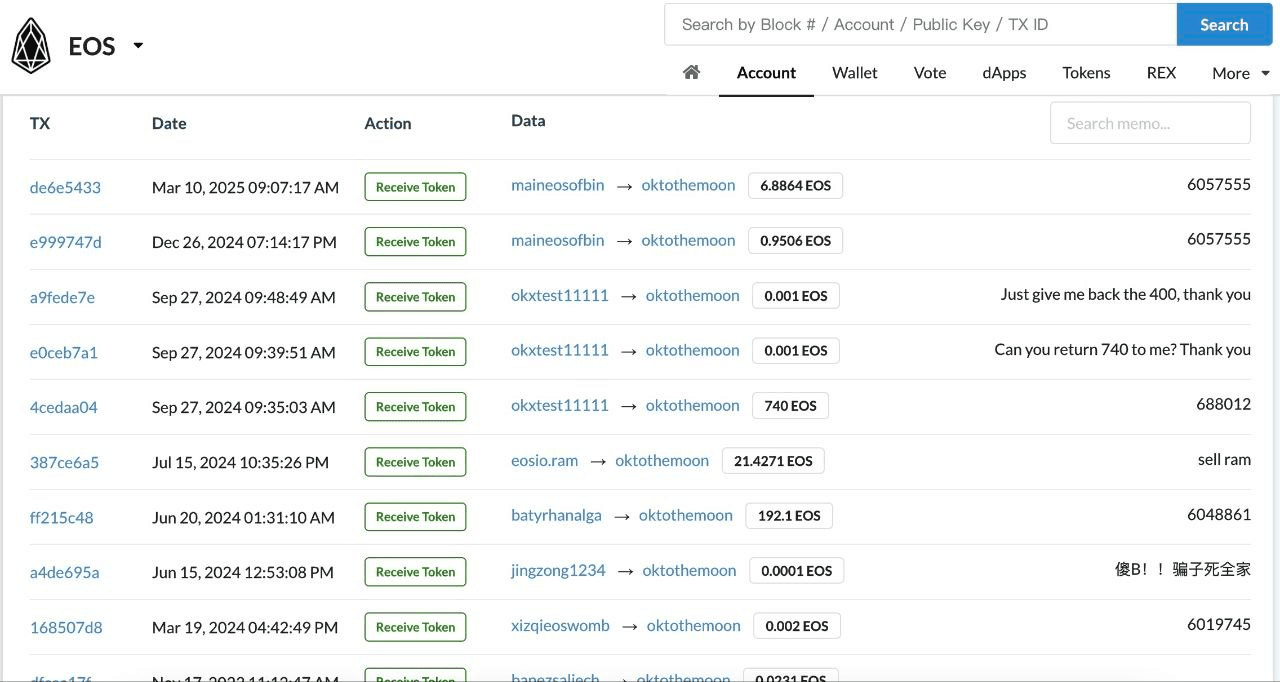
Task: Open the dApps tab
Action: [1004, 73]
